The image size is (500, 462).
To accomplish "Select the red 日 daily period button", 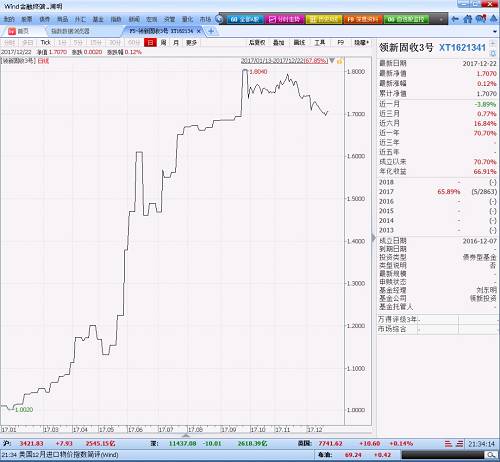I will point(150,43).
